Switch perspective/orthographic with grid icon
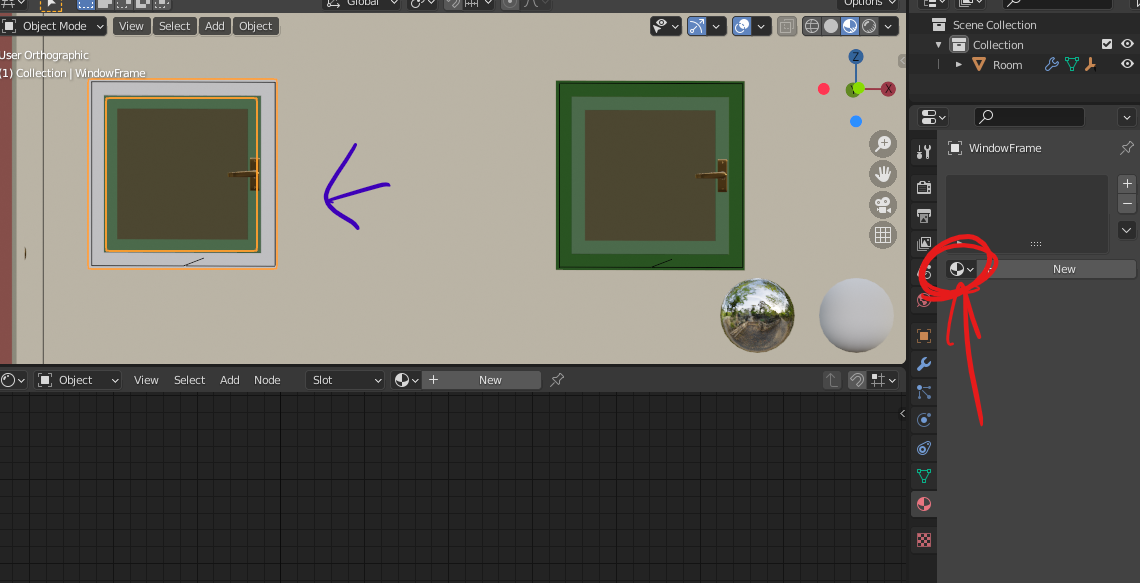The width and height of the screenshot is (1140, 583). click(883, 235)
